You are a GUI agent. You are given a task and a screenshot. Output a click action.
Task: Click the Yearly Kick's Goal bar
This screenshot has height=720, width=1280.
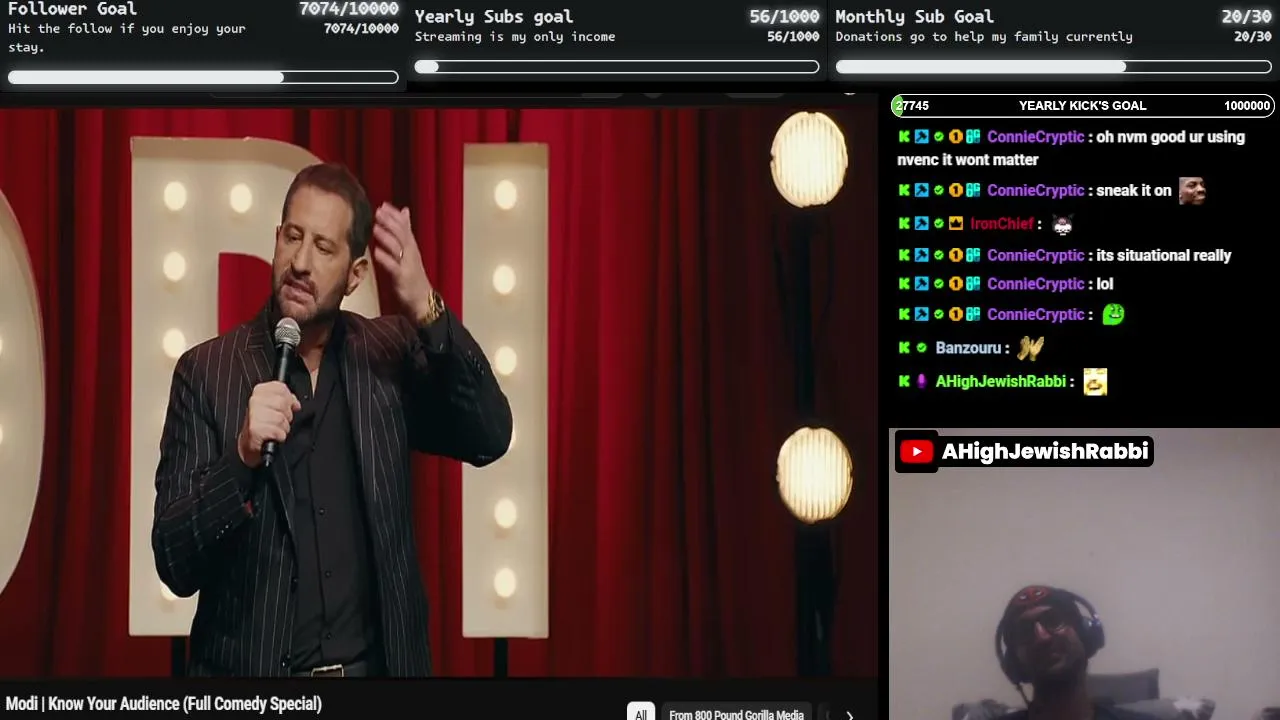(1083, 105)
